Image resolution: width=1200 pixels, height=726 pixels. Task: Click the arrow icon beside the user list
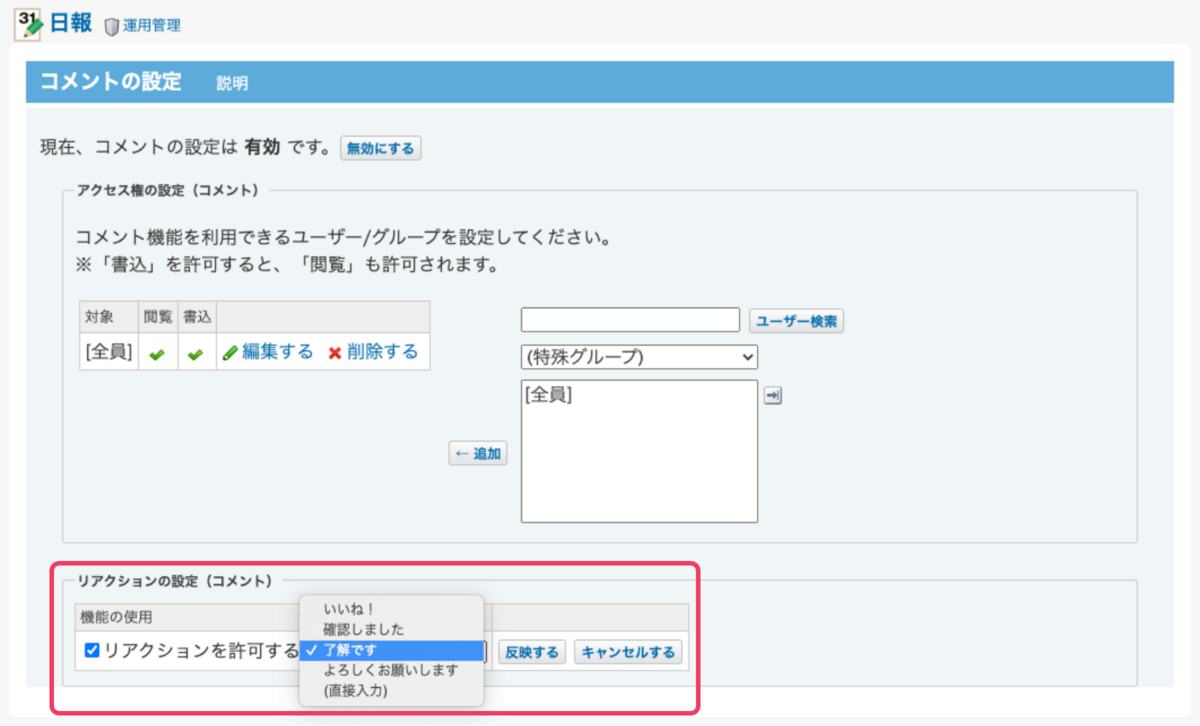click(772, 396)
